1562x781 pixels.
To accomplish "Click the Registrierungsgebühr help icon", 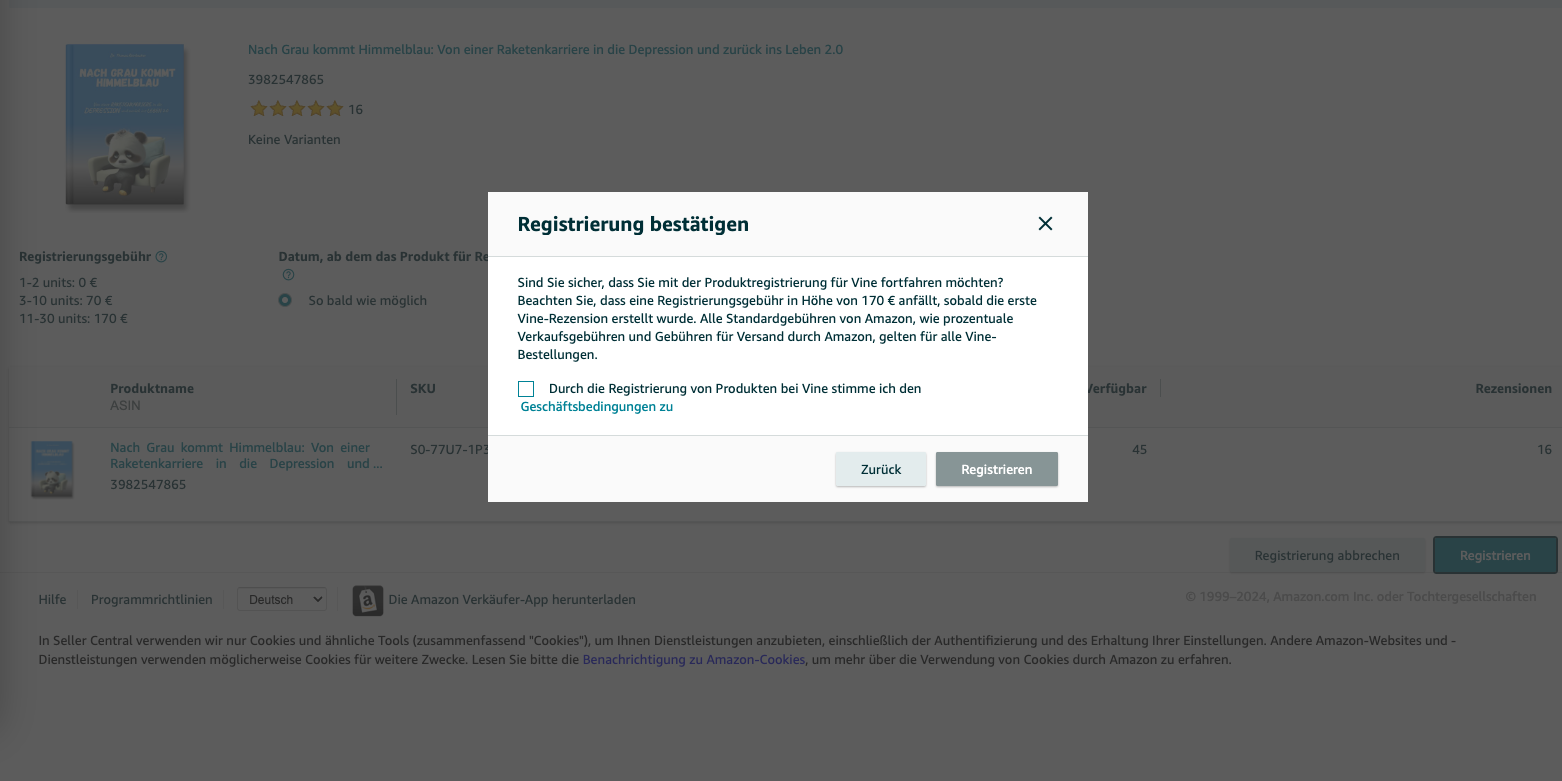I will 162,257.
